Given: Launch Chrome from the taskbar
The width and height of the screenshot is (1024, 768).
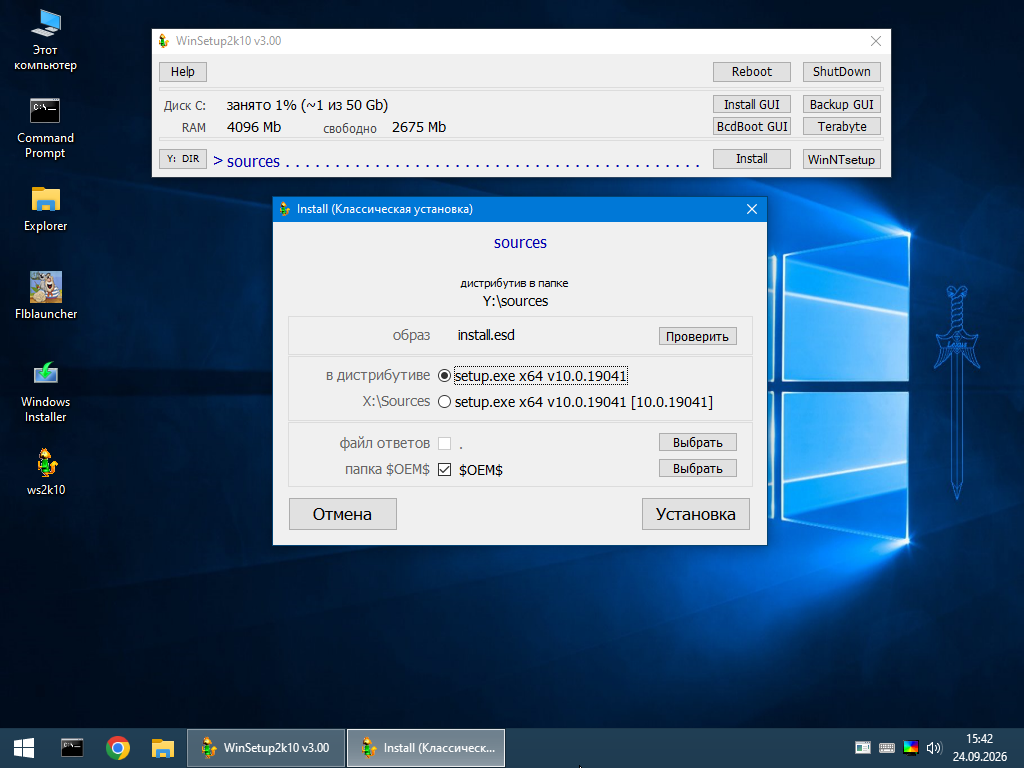Looking at the screenshot, I should 118,748.
